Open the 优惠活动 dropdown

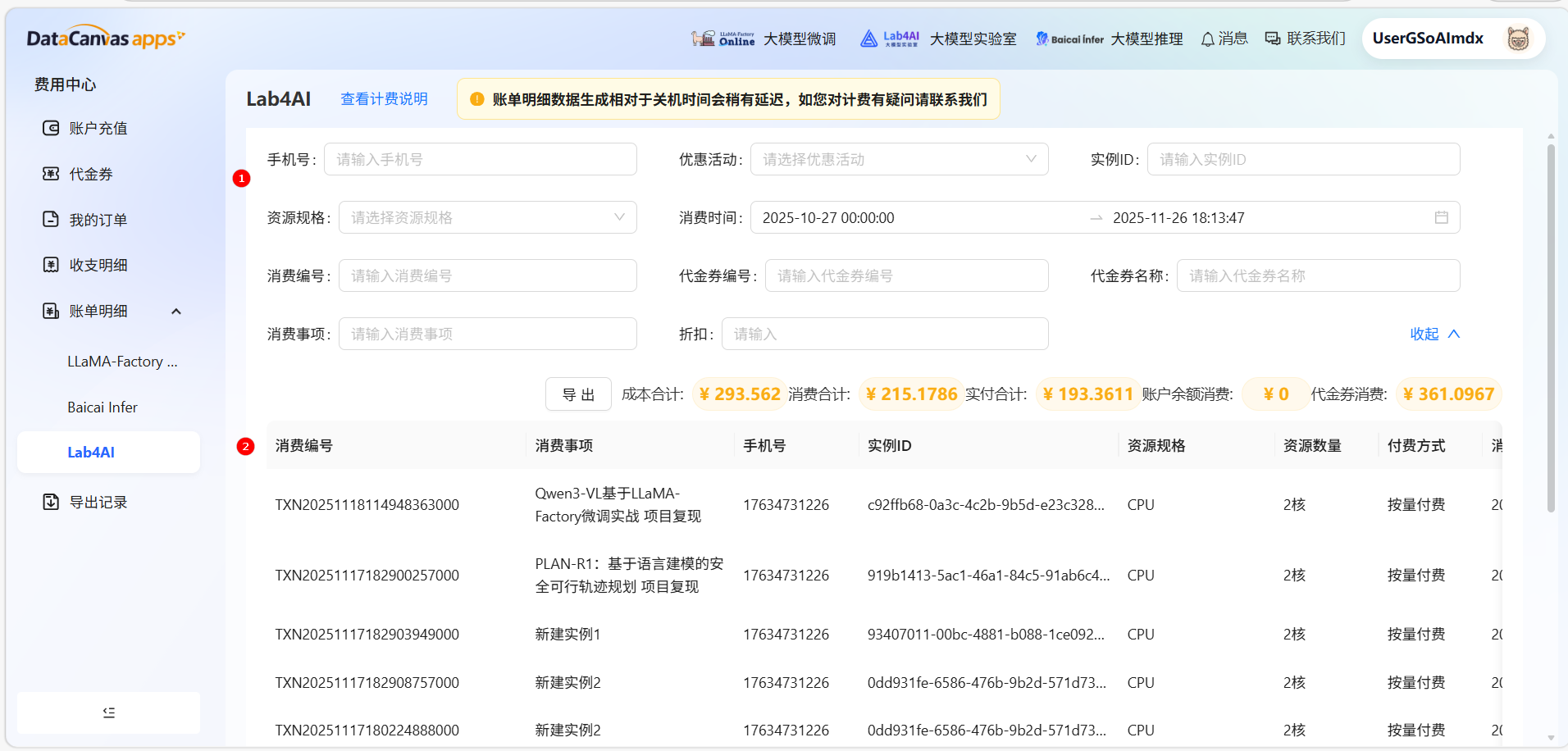coord(900,158)
